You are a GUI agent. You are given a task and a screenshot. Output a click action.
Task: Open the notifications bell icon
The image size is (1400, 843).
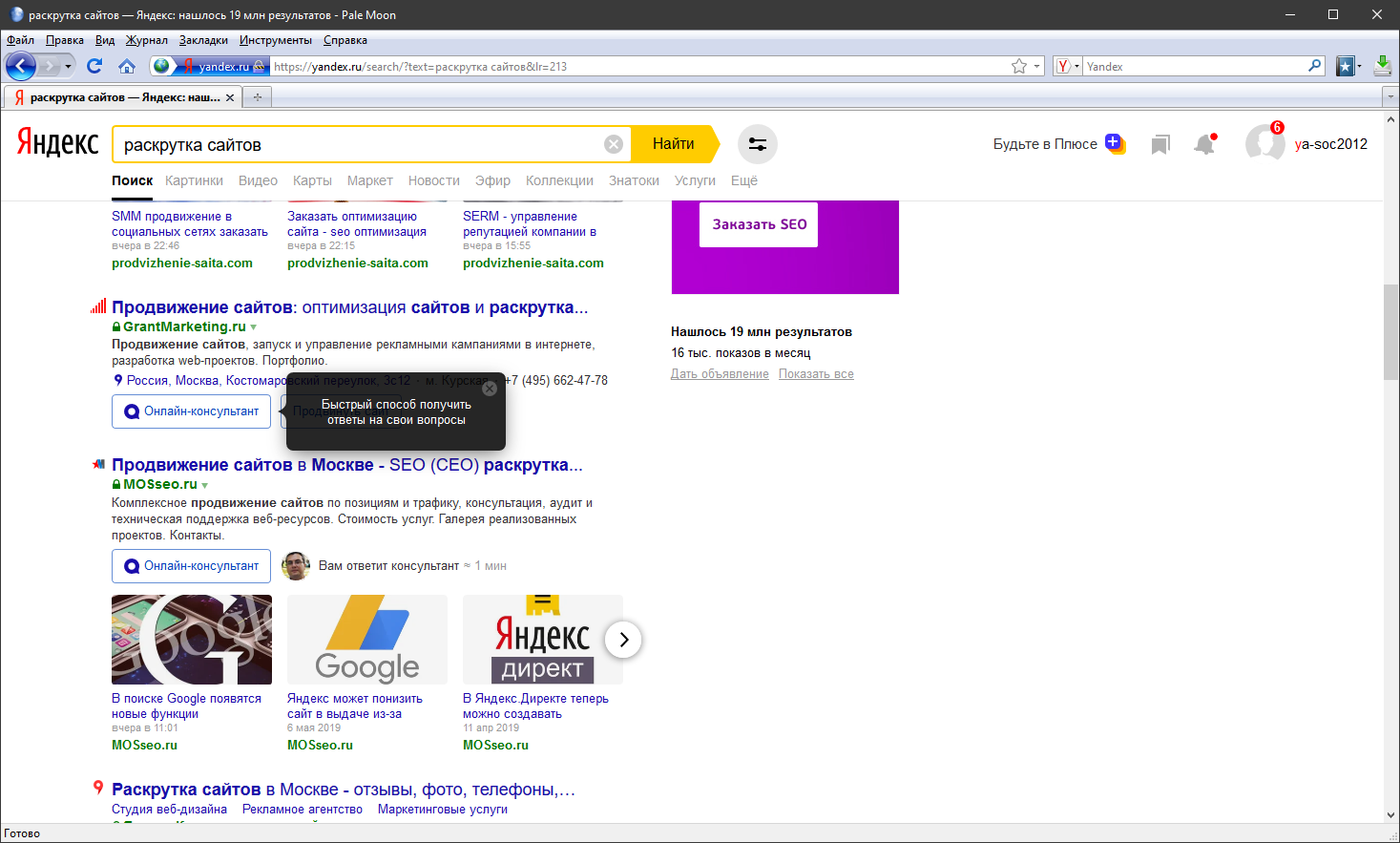pyautogui.click(x=1205, y=143)
